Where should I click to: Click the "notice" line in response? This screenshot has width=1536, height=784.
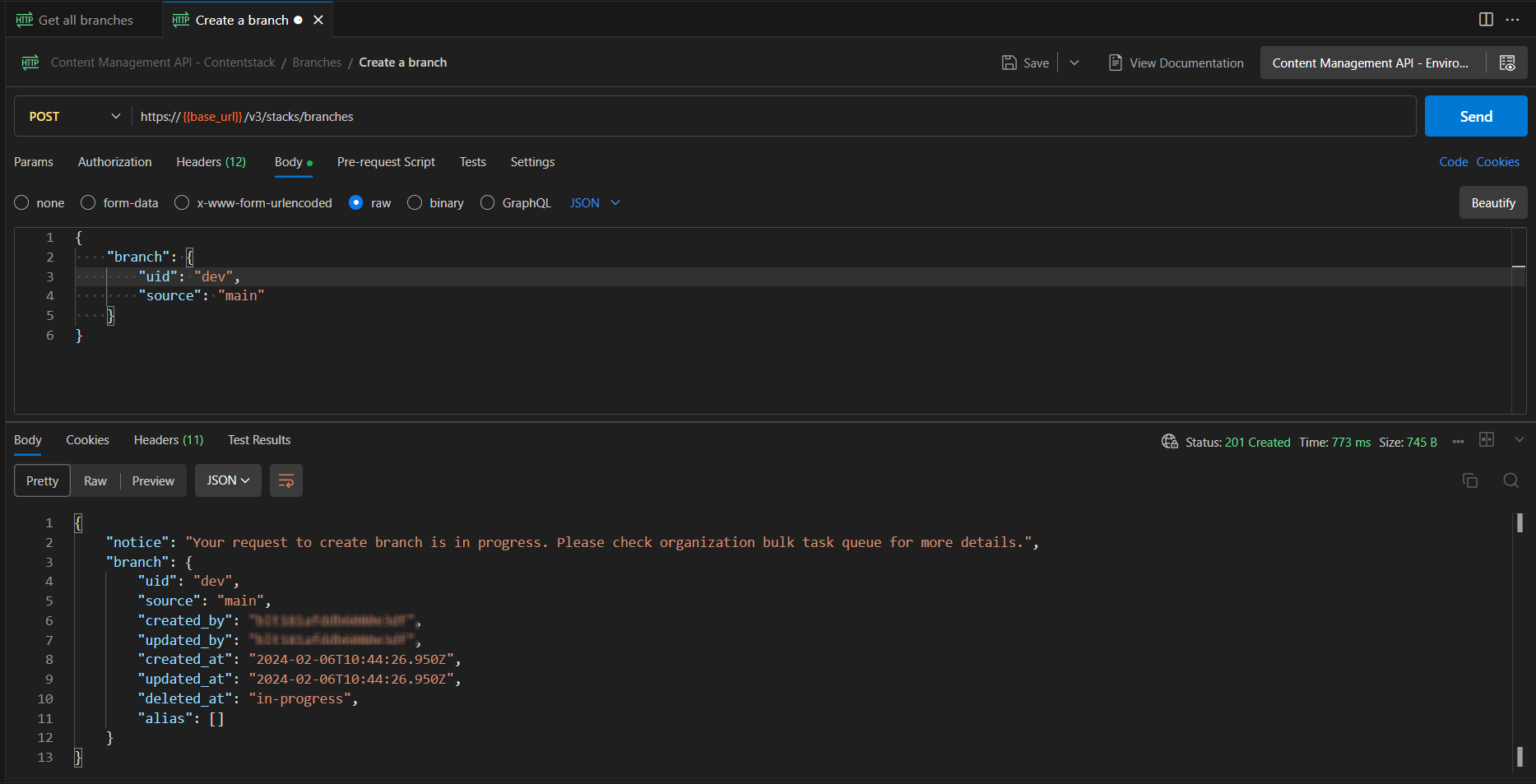tap(573, 542)
